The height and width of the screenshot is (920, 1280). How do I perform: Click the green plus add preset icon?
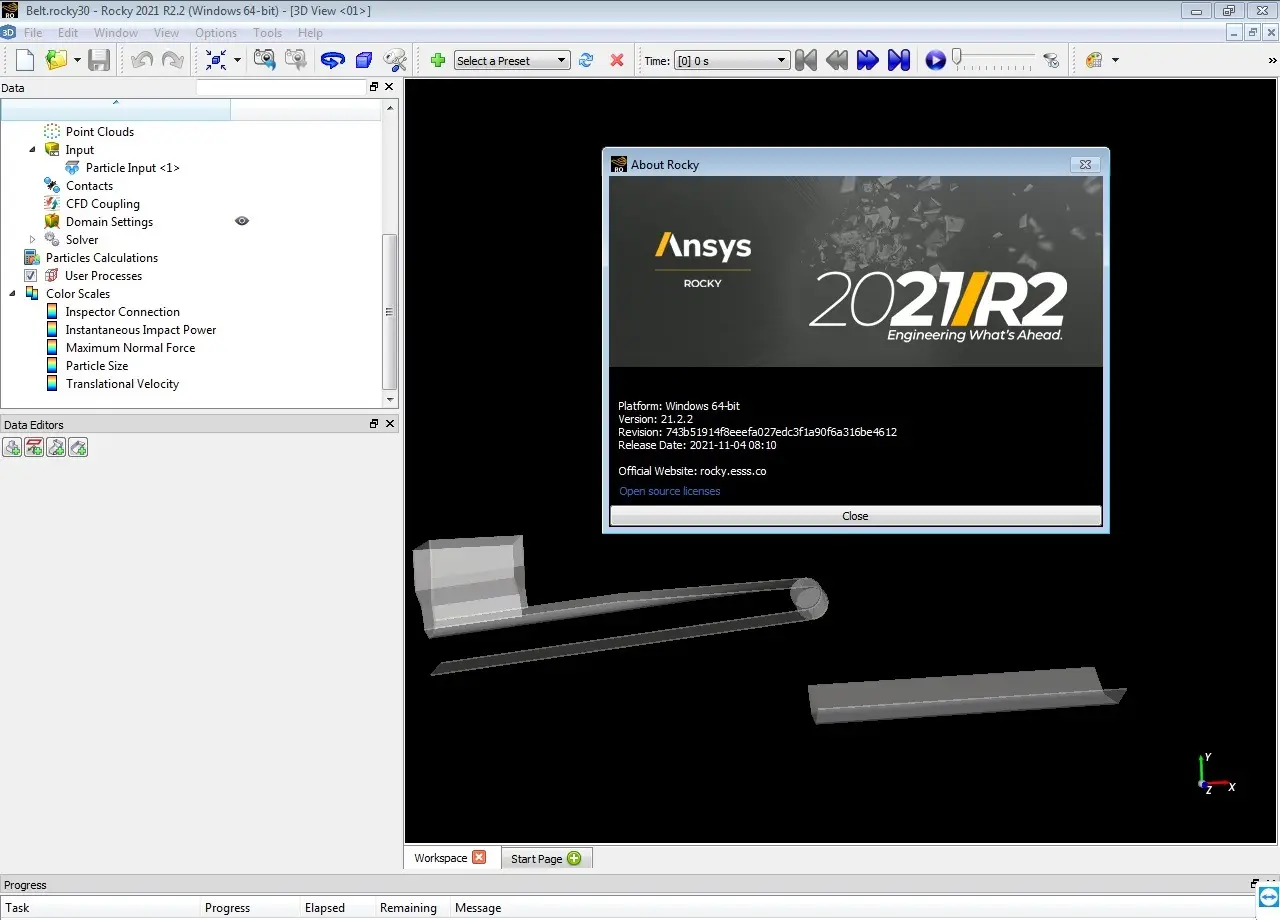437,60
